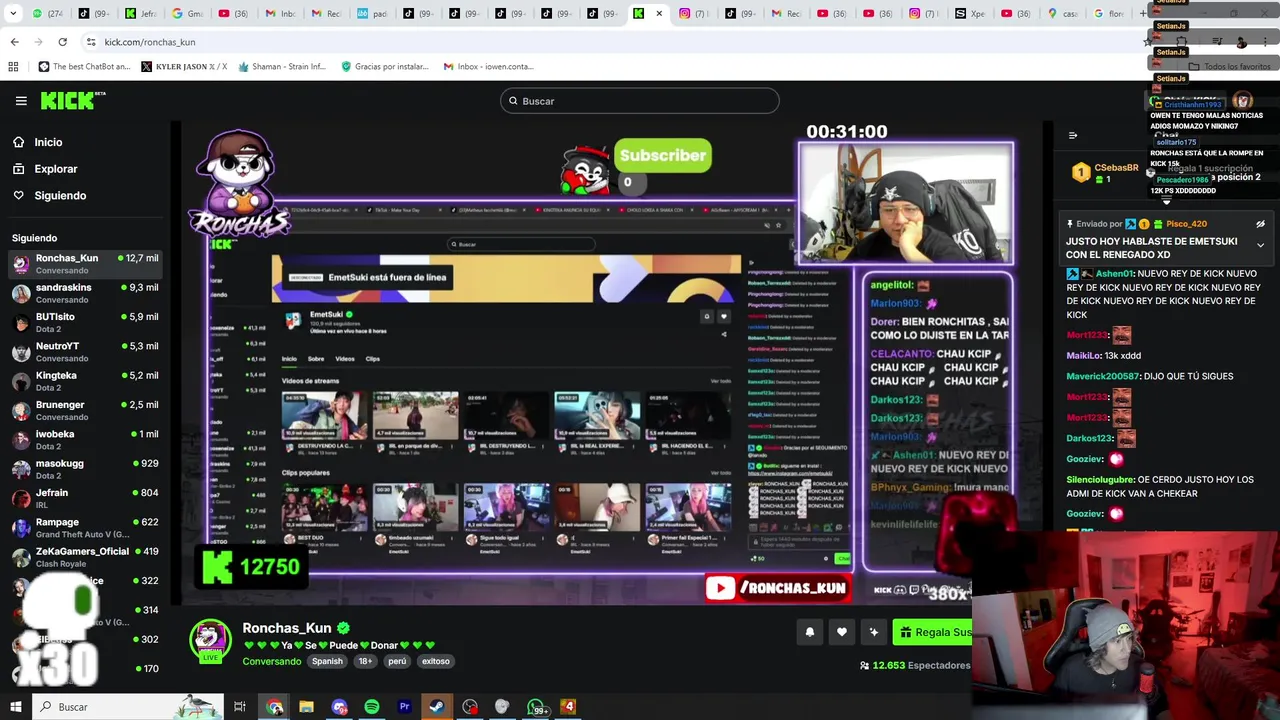This screenshot has width=1280, height=720.
Task: Click the Buscar search field on Kick
Action: [x=640, y=101]
